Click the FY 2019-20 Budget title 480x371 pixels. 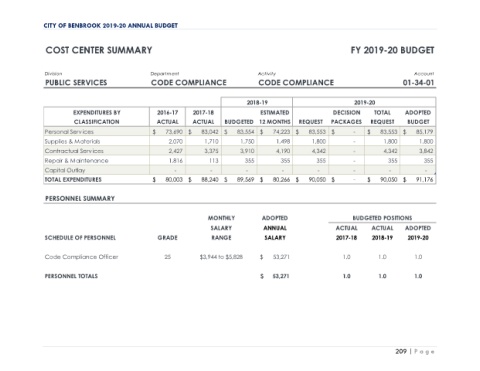(x=392, y=50)
